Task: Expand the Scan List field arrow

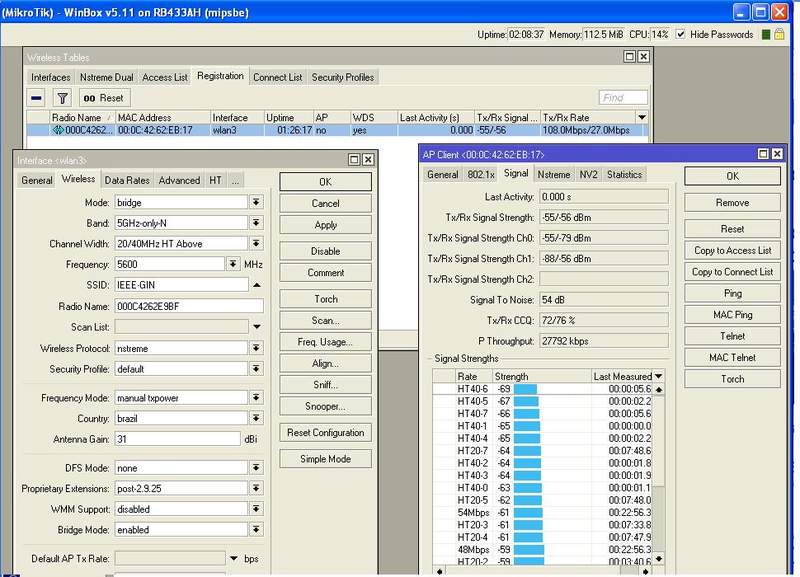Action: click(x=257, y=327)
